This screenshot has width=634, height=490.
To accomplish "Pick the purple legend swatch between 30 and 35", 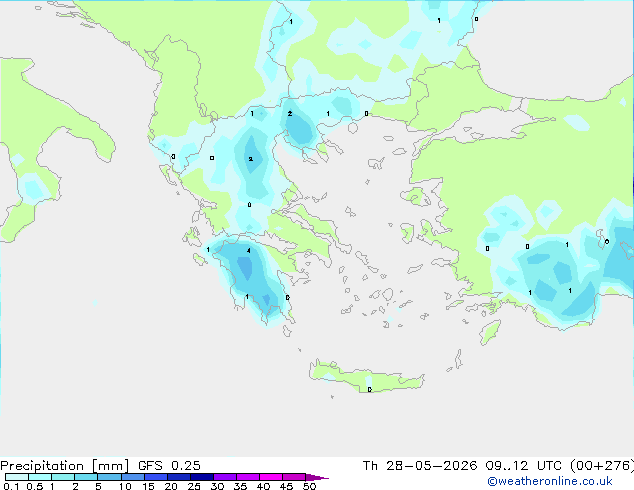I will (225, 477).
